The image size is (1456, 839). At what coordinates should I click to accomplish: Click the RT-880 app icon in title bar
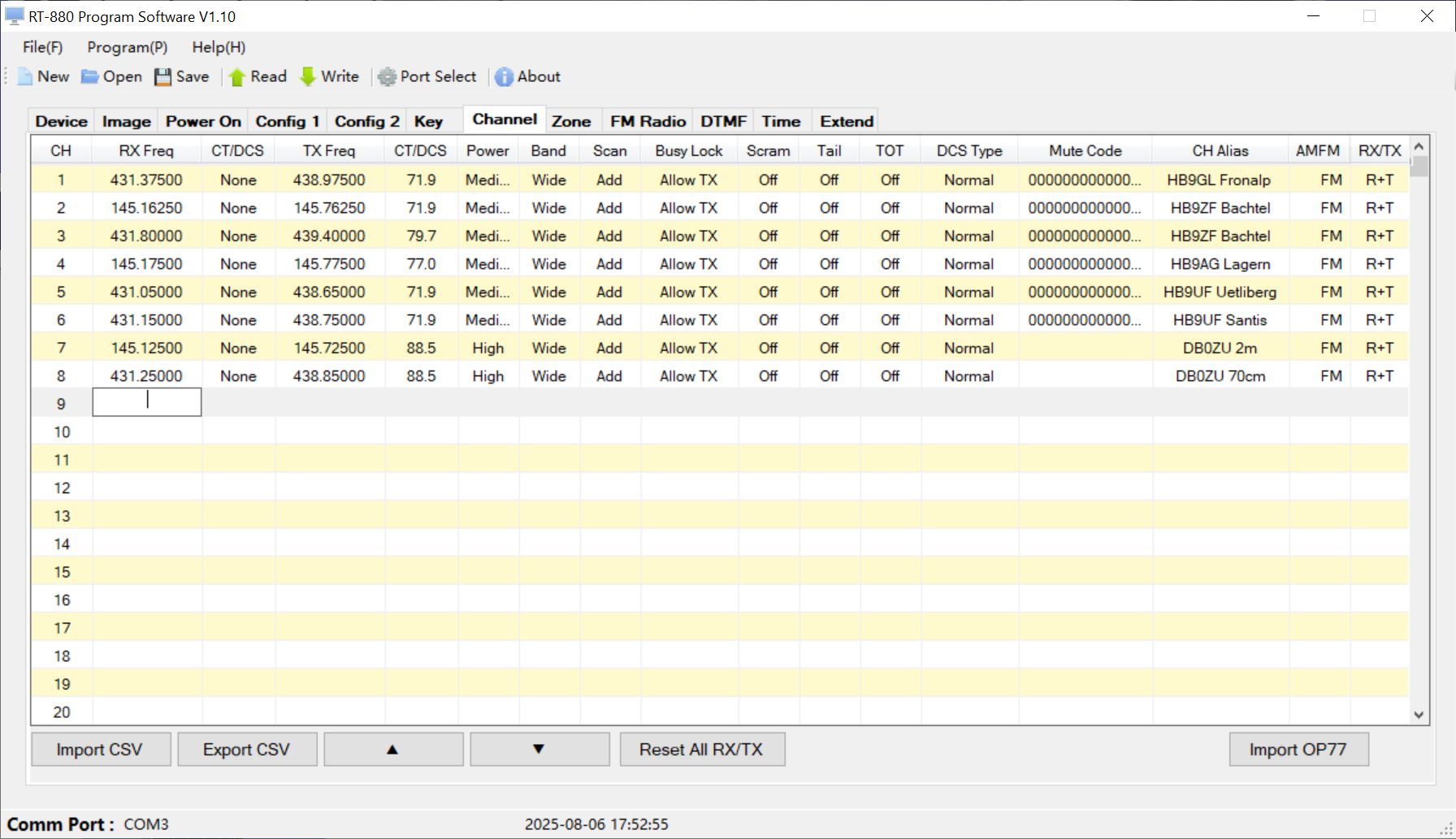14,16
